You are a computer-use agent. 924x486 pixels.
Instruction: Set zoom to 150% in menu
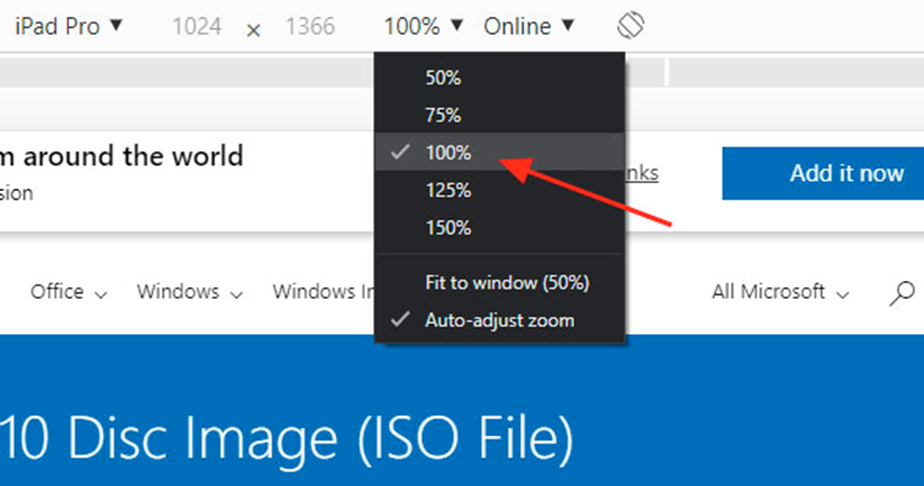447,228
